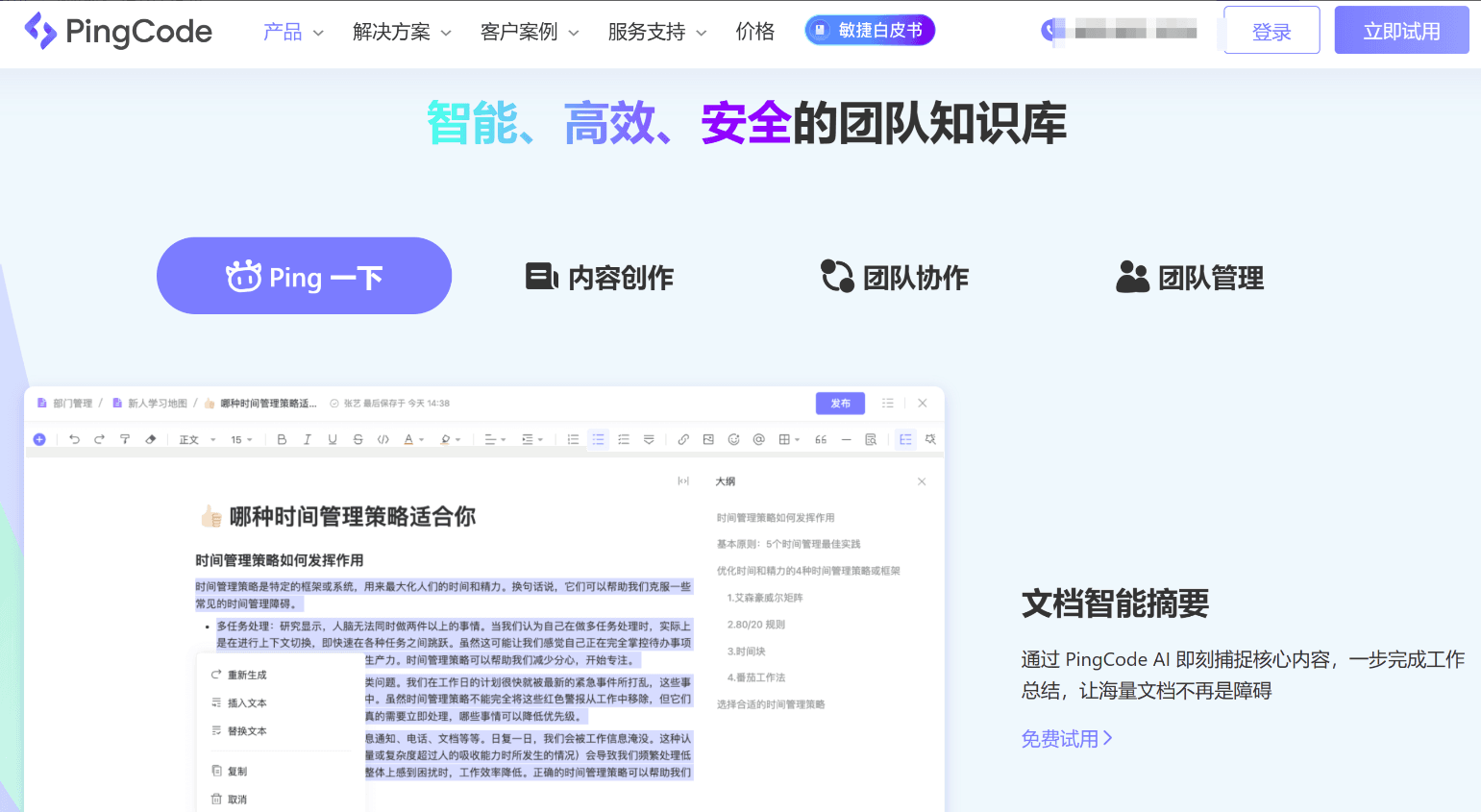
Task: Expand the 解决方案 navigation menu
Action: [402, 32]
